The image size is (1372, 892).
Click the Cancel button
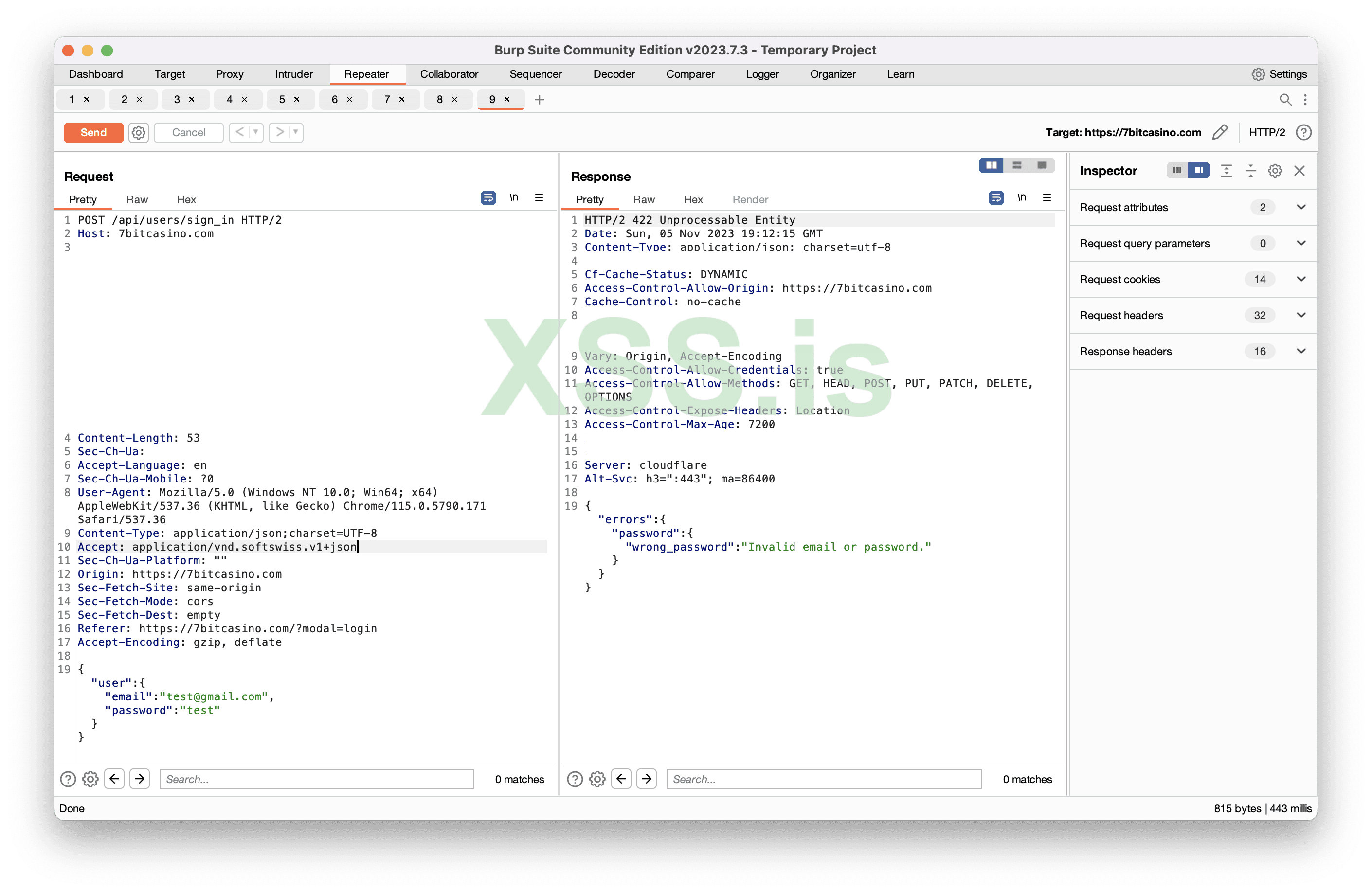click(188, 132)
